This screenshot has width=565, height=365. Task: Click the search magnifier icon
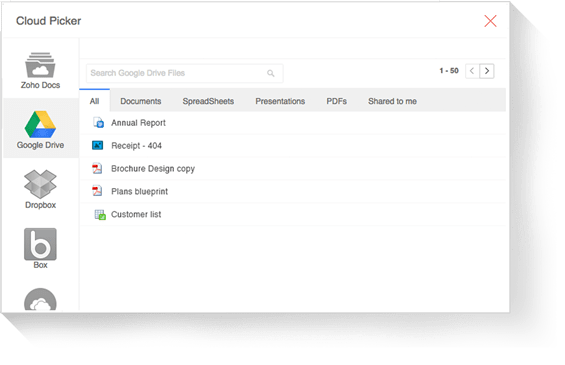tap(271, 74)
